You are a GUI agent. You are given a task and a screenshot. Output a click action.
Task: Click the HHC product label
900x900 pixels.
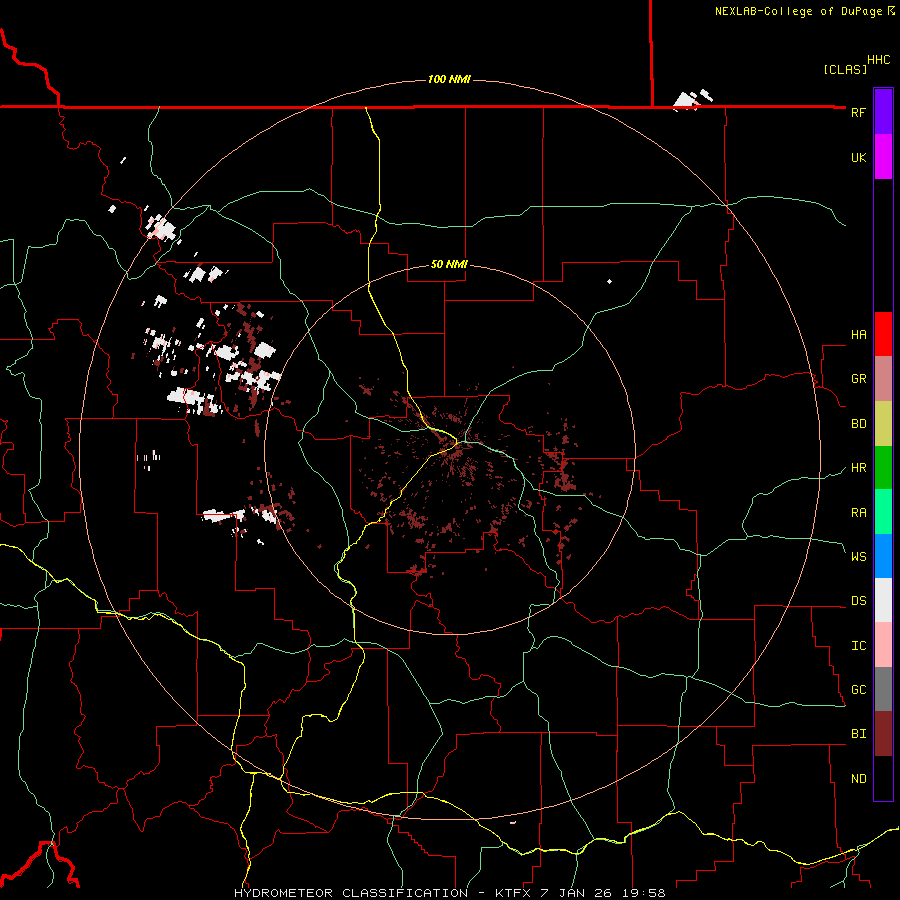[878, 60]
